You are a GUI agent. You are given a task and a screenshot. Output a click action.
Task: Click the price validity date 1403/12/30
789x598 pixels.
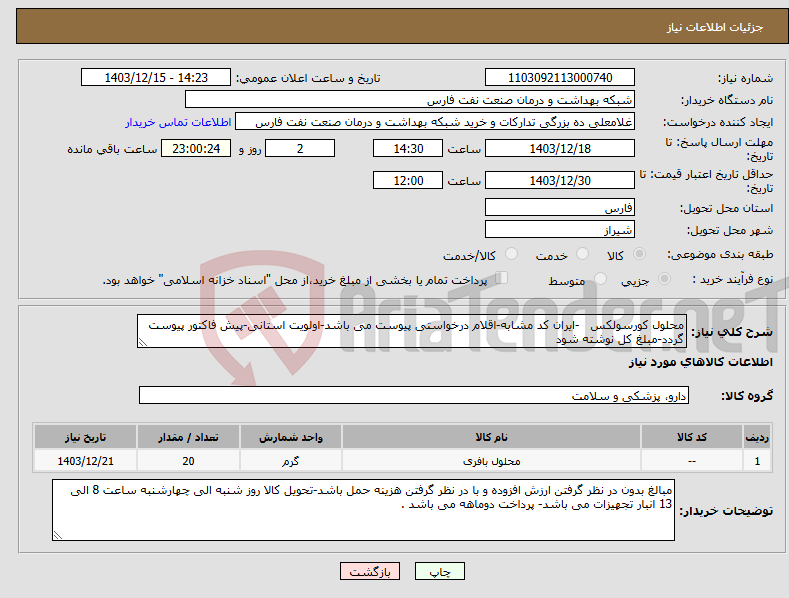point(560,180)
